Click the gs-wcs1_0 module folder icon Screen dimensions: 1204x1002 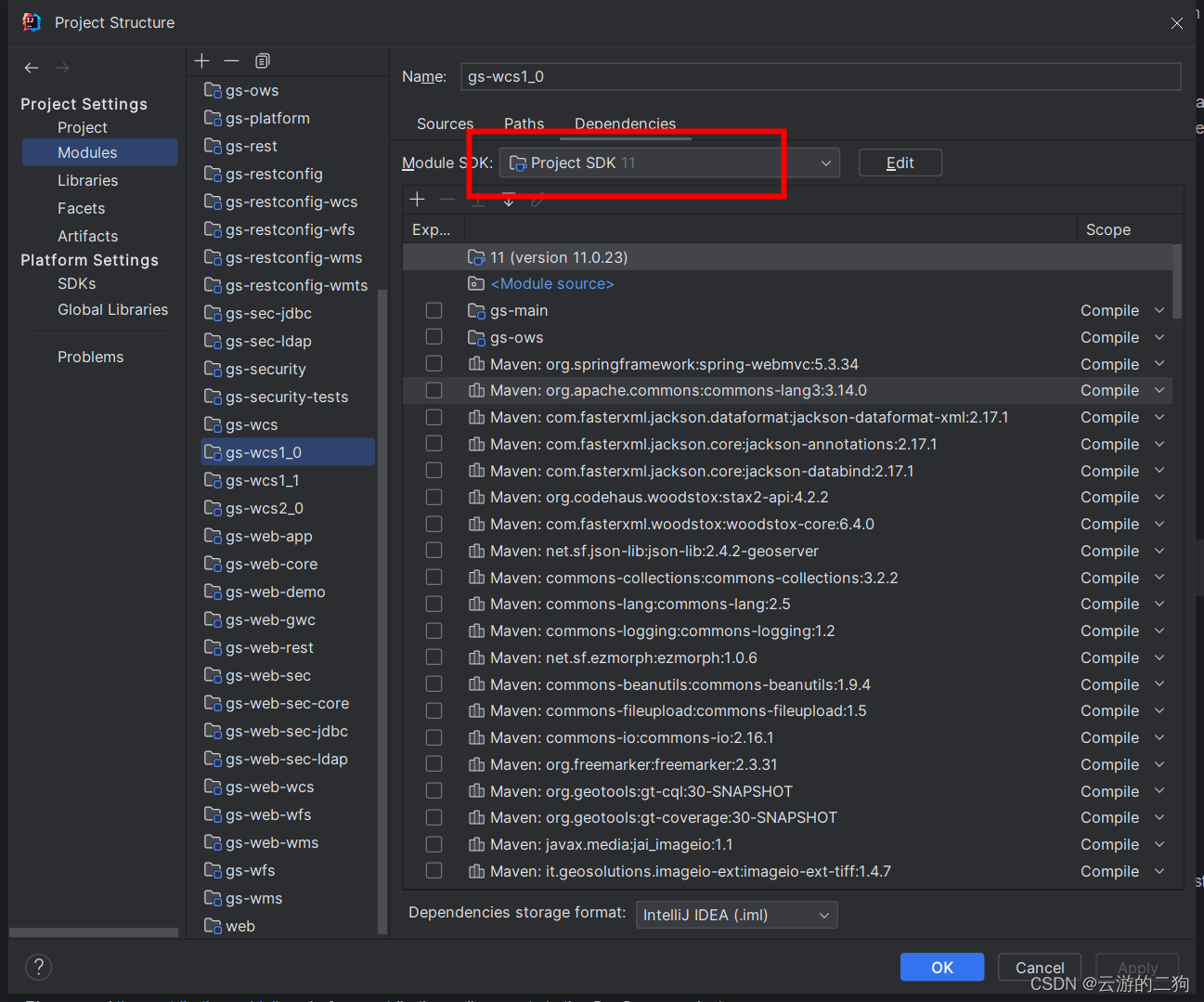coord(213,452)
